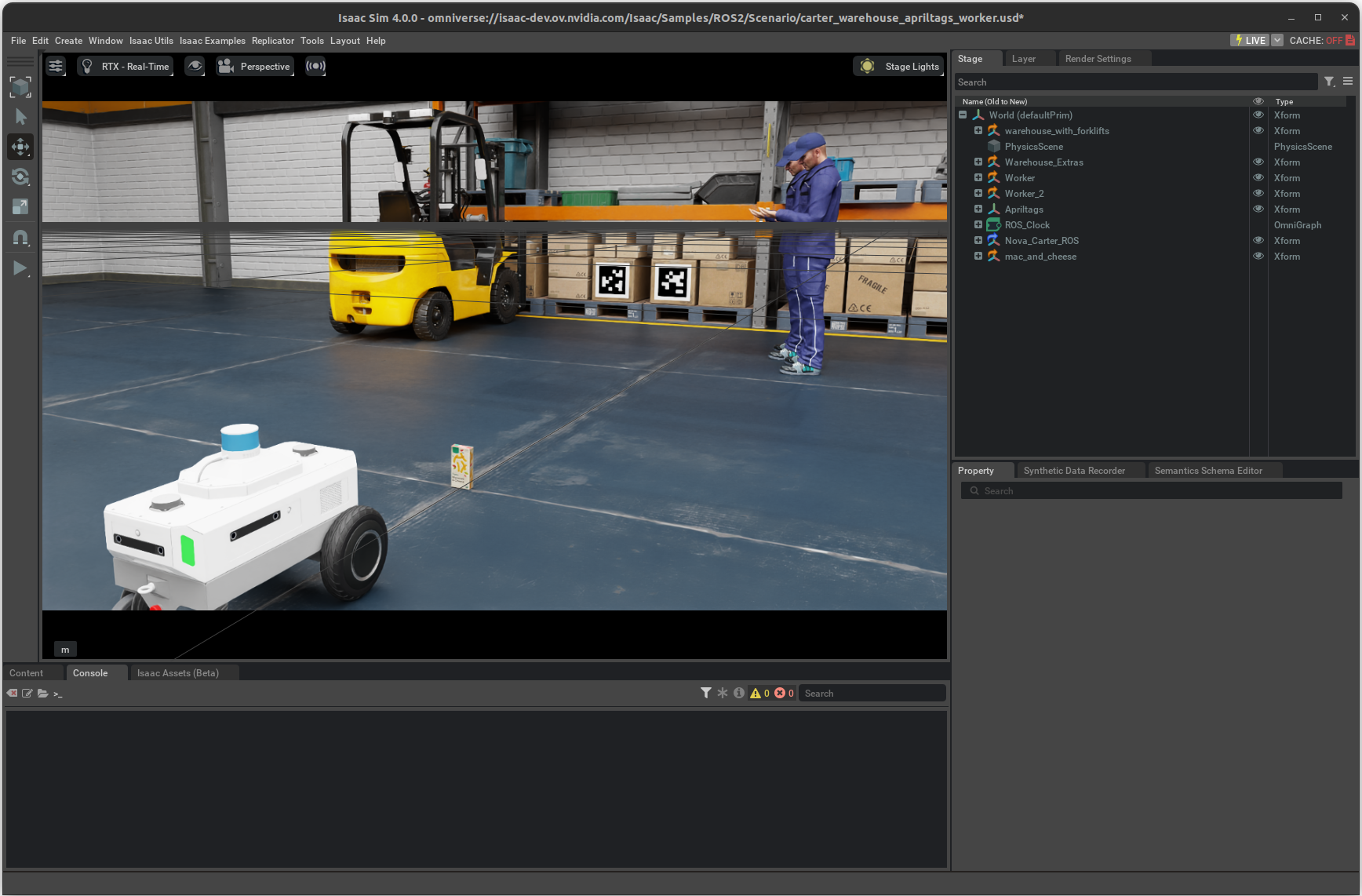Switch to the Layer tab

[x=1025, y=58]
